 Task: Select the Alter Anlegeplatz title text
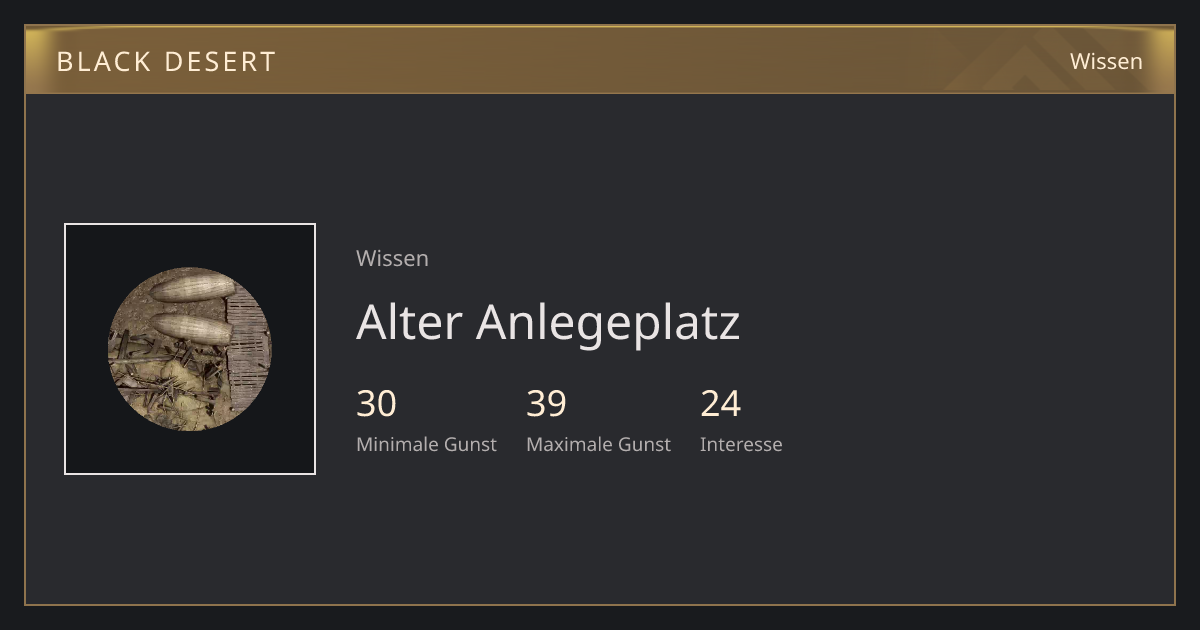pos(548,322)
